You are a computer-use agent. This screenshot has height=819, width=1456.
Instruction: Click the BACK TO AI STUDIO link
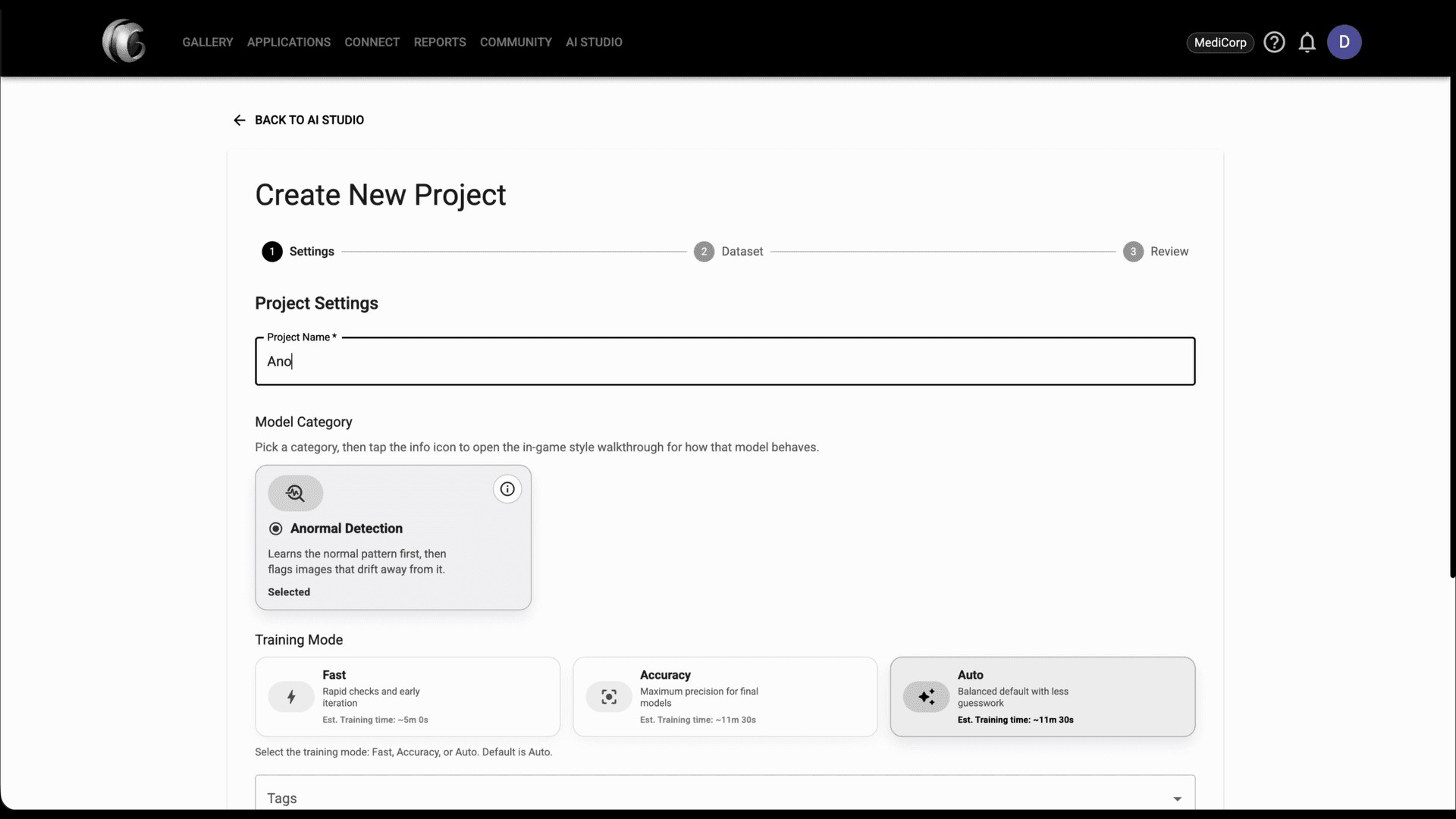(x=298, y=120)
